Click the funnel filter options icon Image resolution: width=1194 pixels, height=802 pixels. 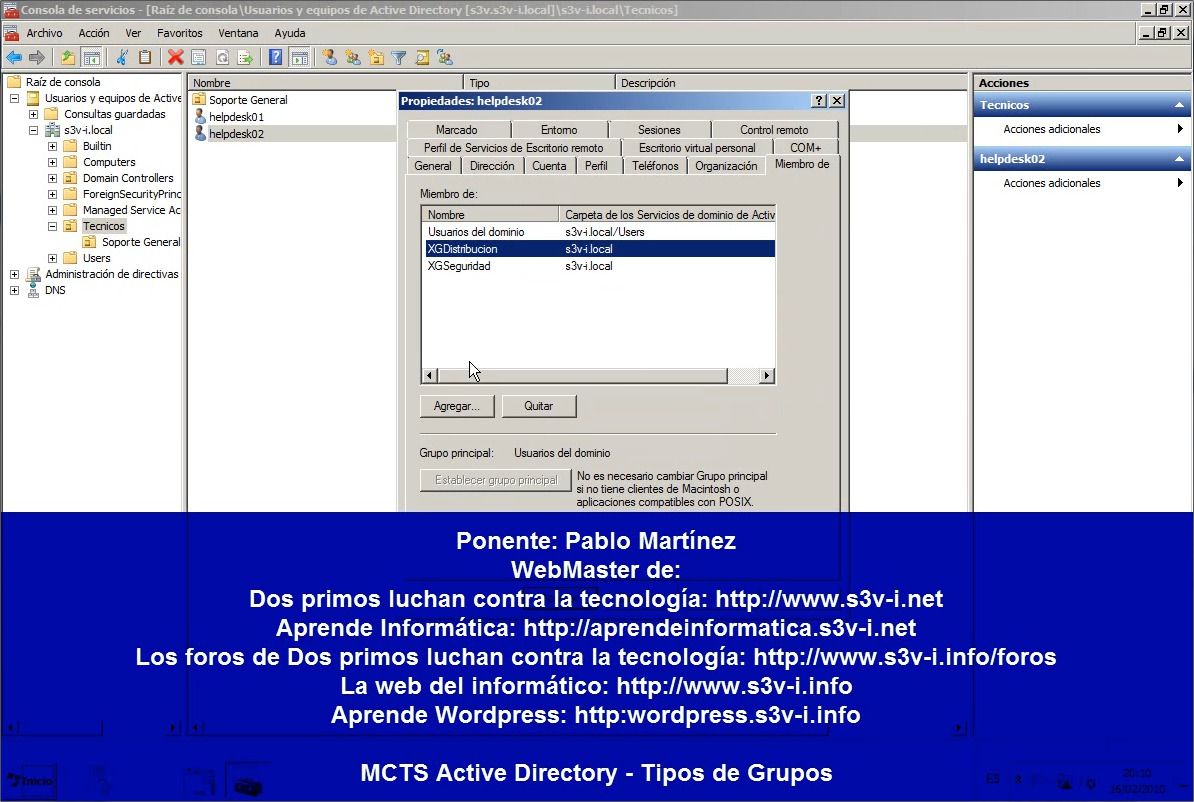tap(399, 57)
